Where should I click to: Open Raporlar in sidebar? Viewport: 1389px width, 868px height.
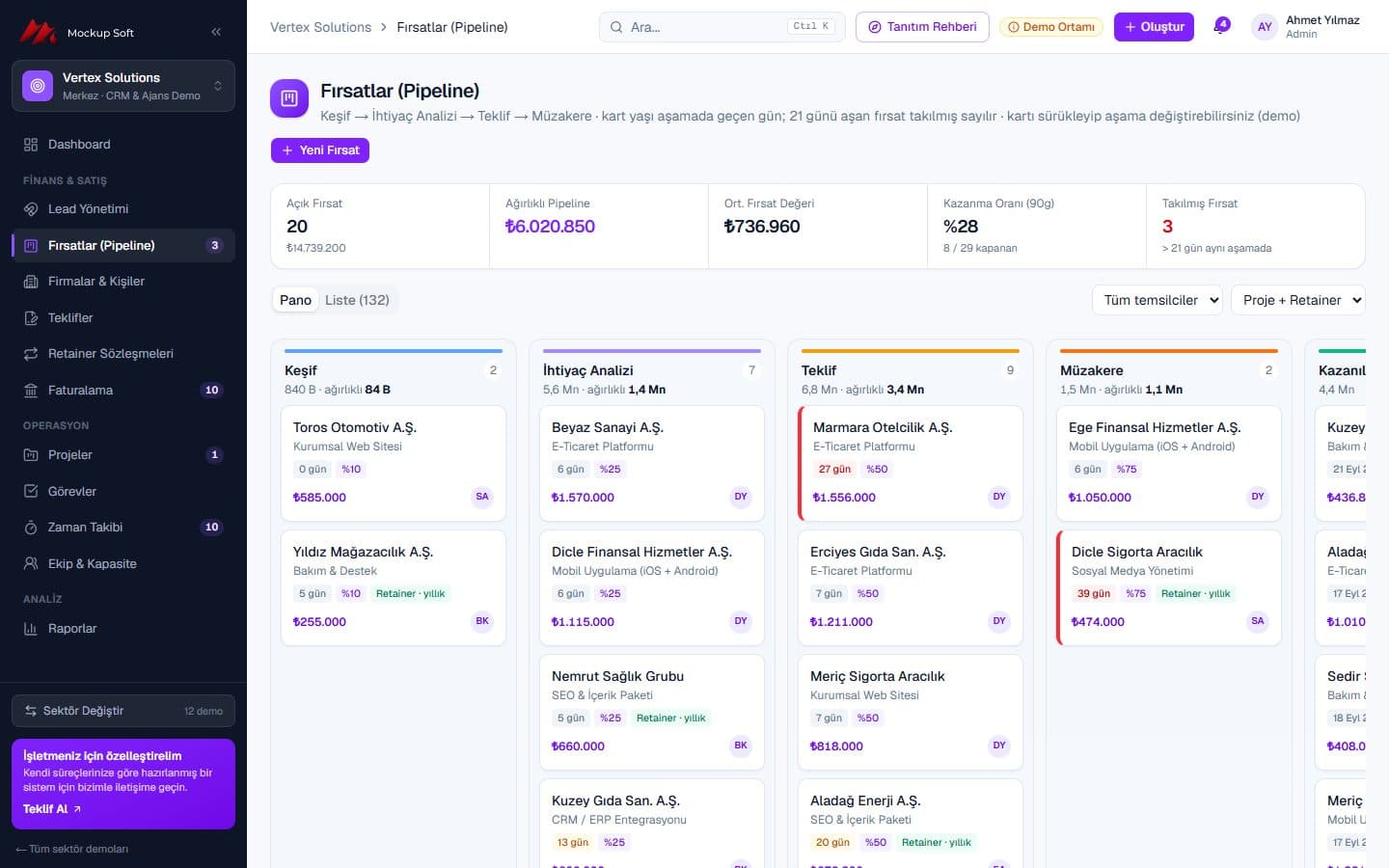[123, 629]
